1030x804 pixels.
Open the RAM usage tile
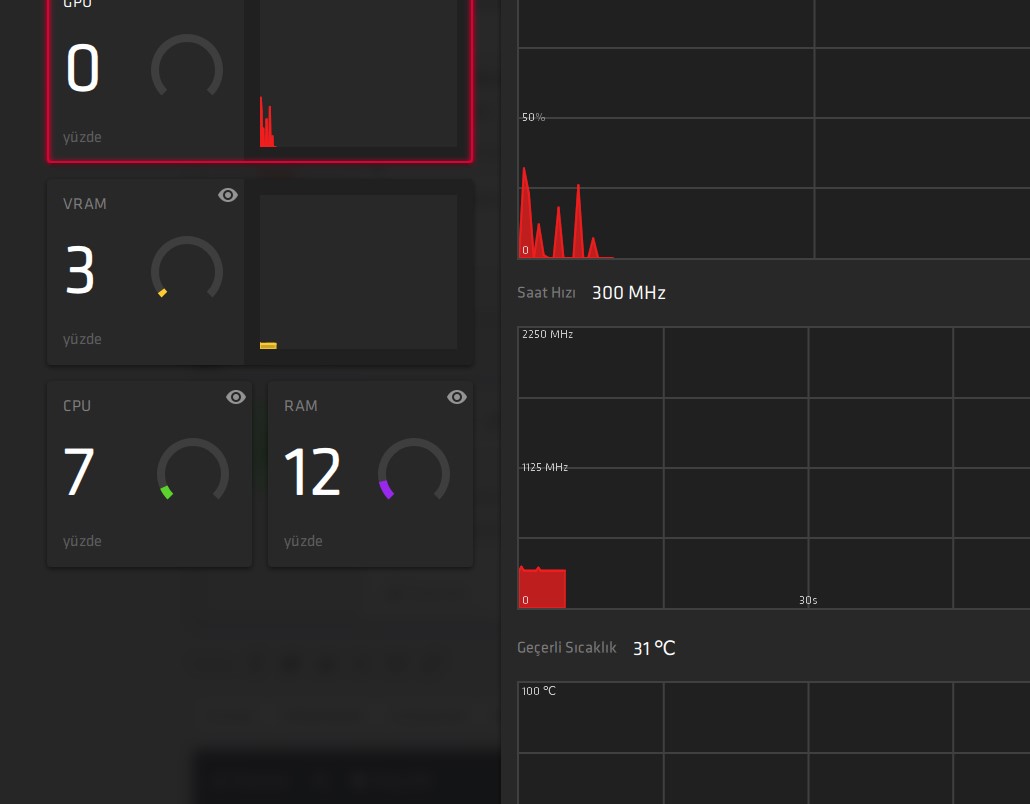click(370, 474)
